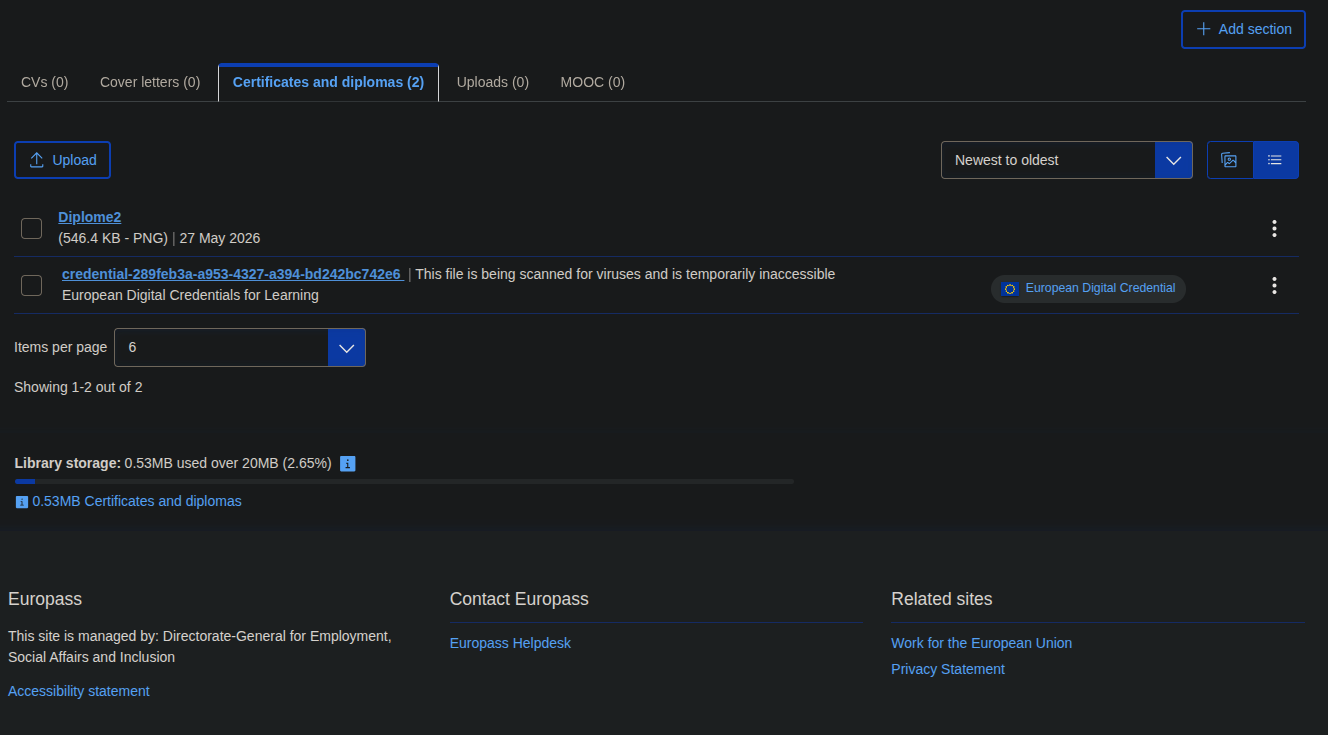The image size is (1328, 735).
Task: Click the Library storage info icon
Action: click(348, 463)
